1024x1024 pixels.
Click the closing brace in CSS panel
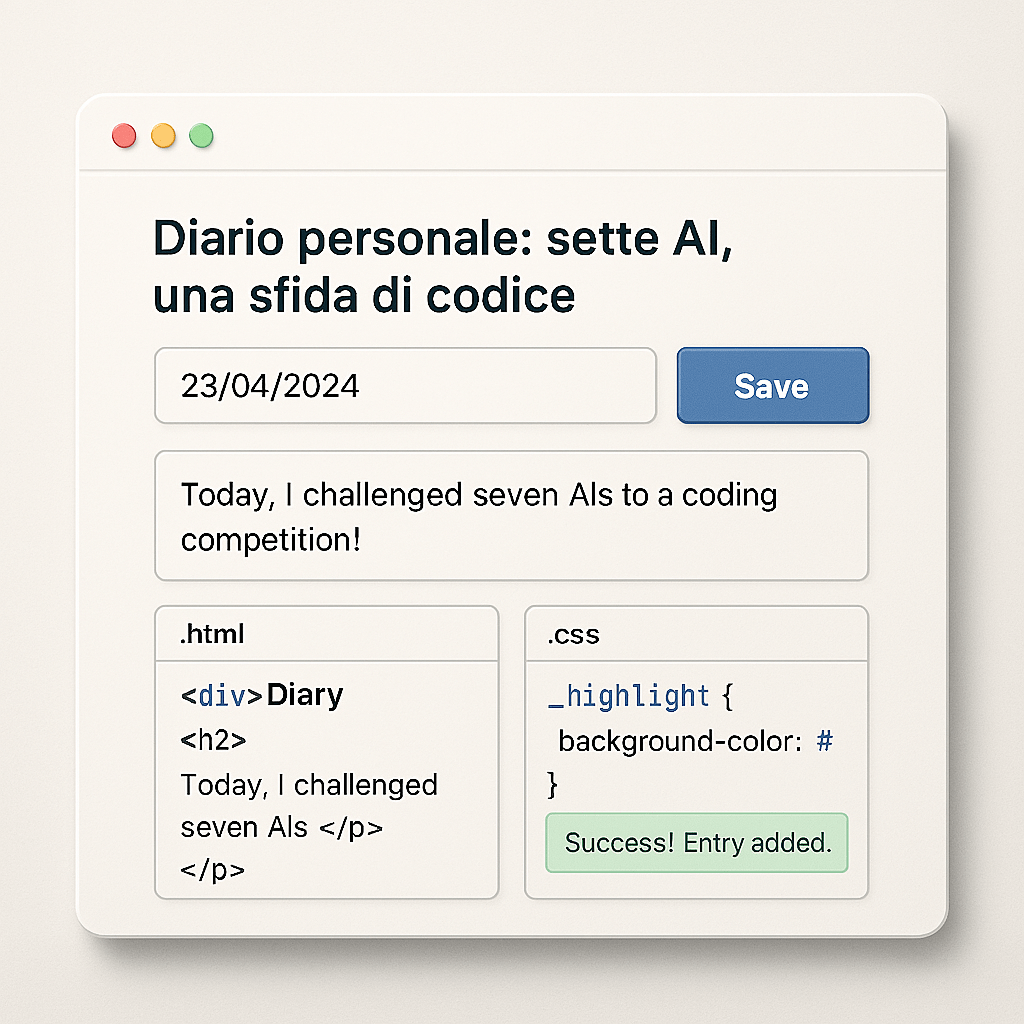coord(553,786)
